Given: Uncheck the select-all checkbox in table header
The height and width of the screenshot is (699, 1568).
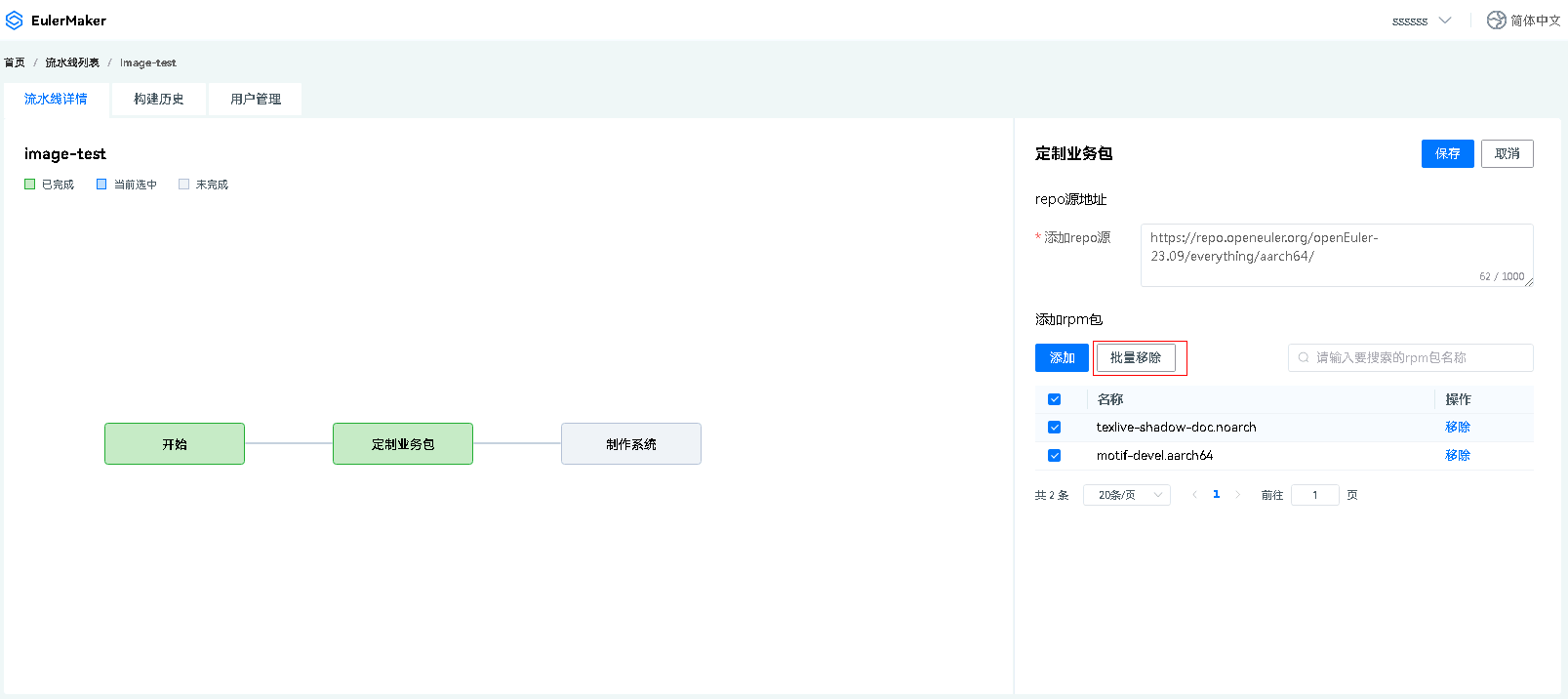Looking at the screenshot, I should tap(1054, 399).
